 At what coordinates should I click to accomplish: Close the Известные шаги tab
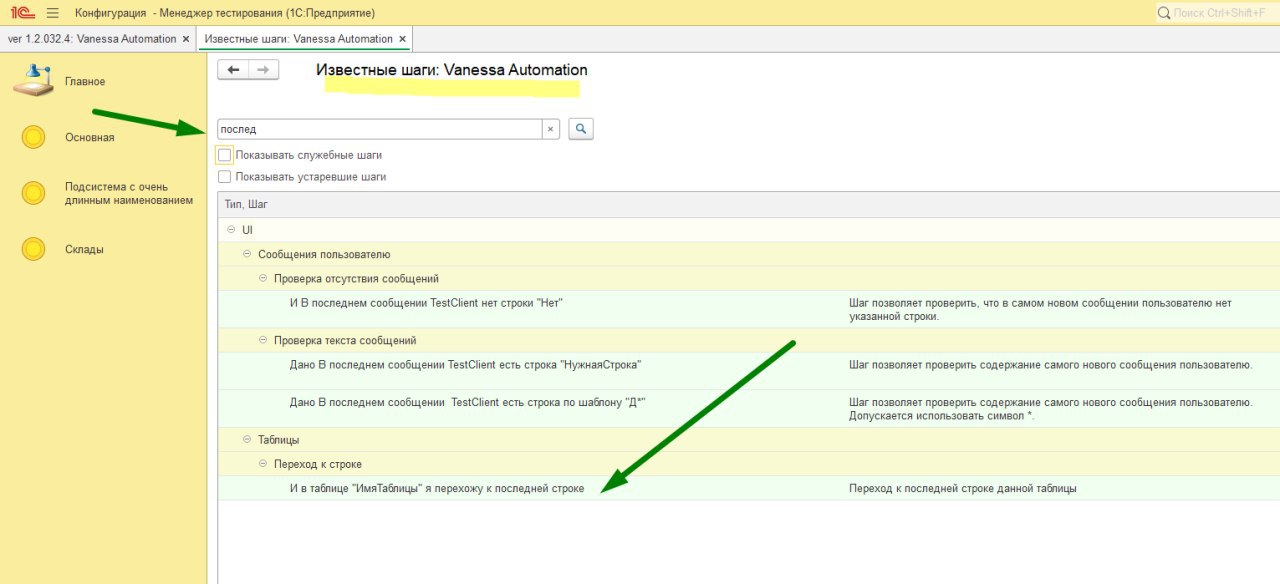tap(402, 39)
